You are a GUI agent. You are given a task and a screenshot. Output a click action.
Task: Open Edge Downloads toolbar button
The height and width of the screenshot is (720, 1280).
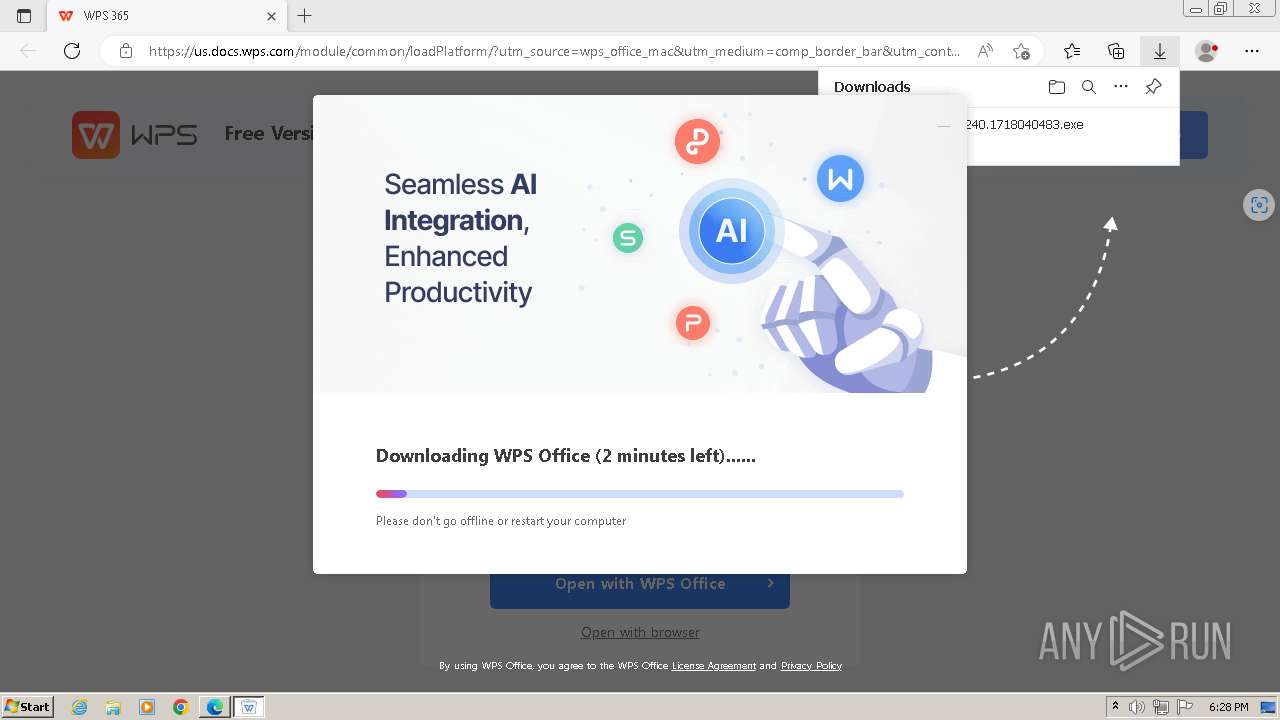coord(1159,51)
